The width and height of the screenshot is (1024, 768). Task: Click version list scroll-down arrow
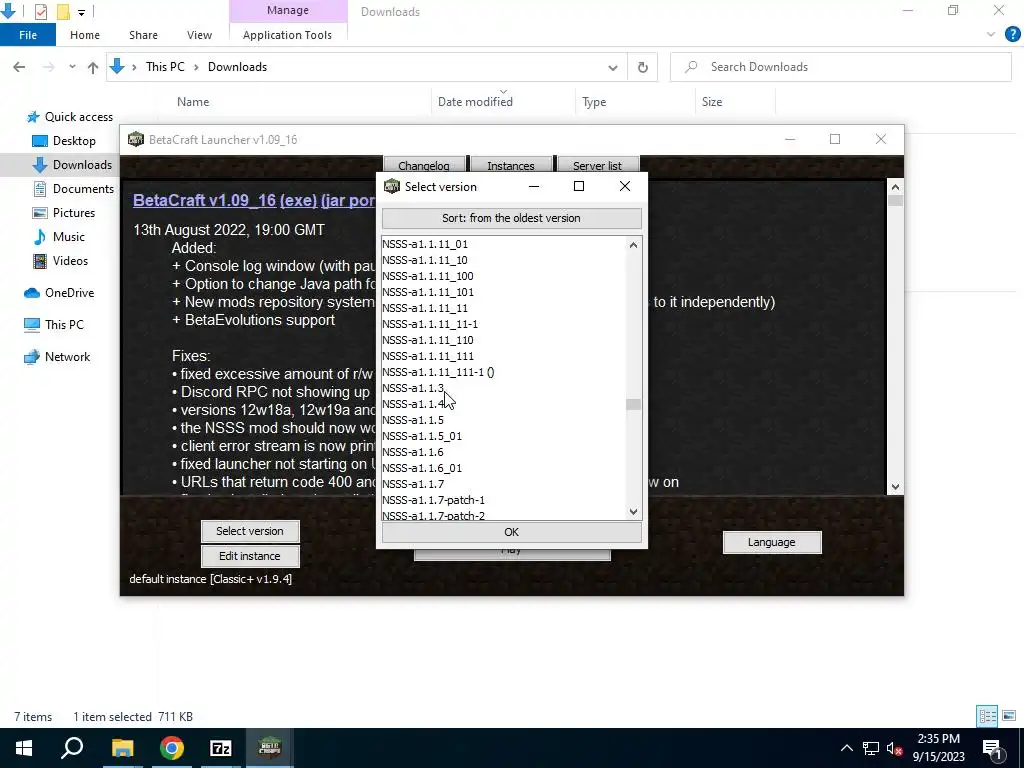633,511
